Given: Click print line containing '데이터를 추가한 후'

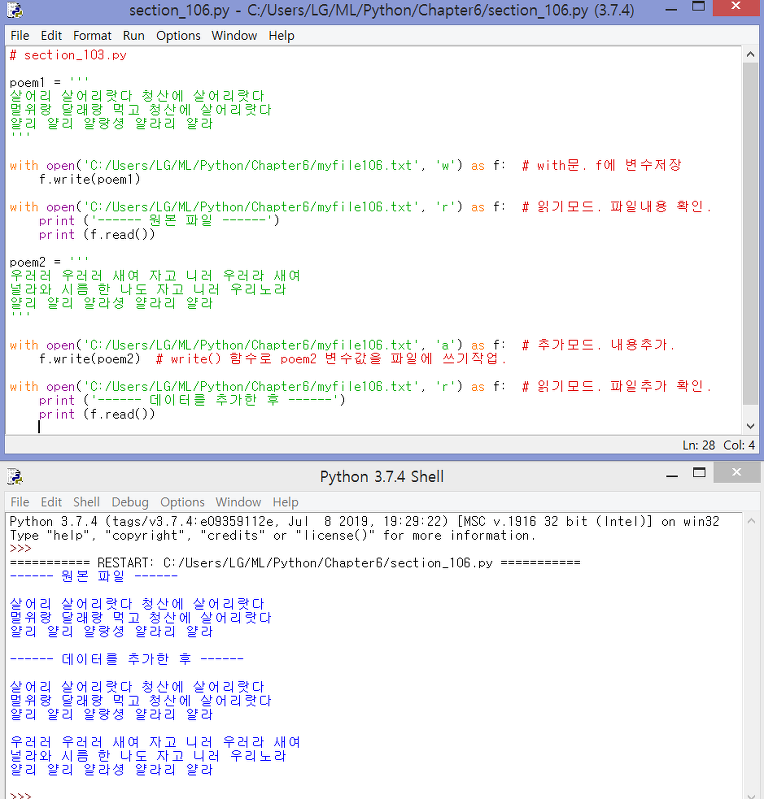Looking at the screenshot, I should (192, 401).
